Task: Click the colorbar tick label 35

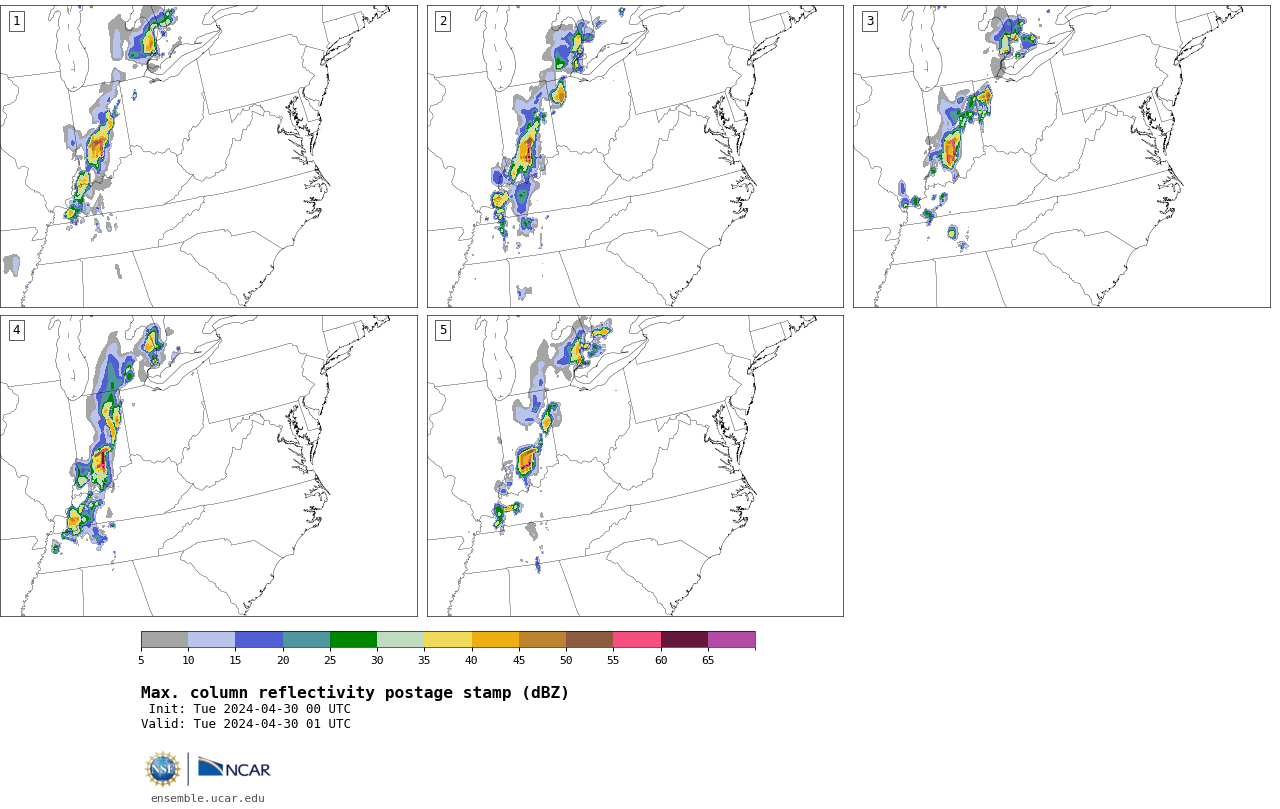Action: click(424, 660)
